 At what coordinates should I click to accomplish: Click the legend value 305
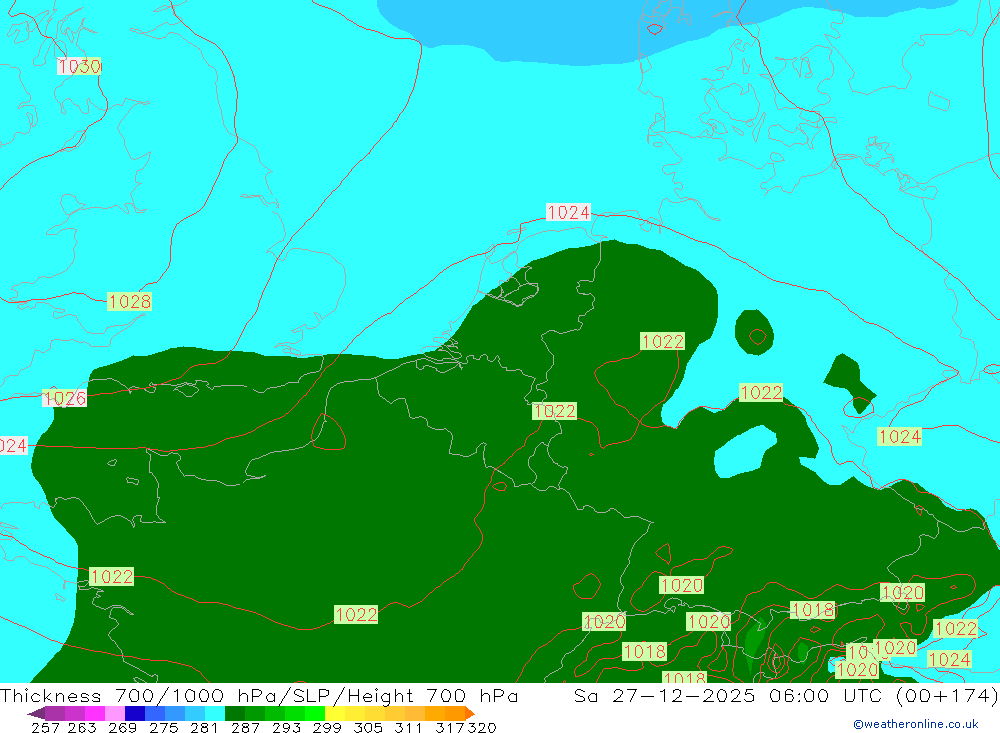coord(368,728)
